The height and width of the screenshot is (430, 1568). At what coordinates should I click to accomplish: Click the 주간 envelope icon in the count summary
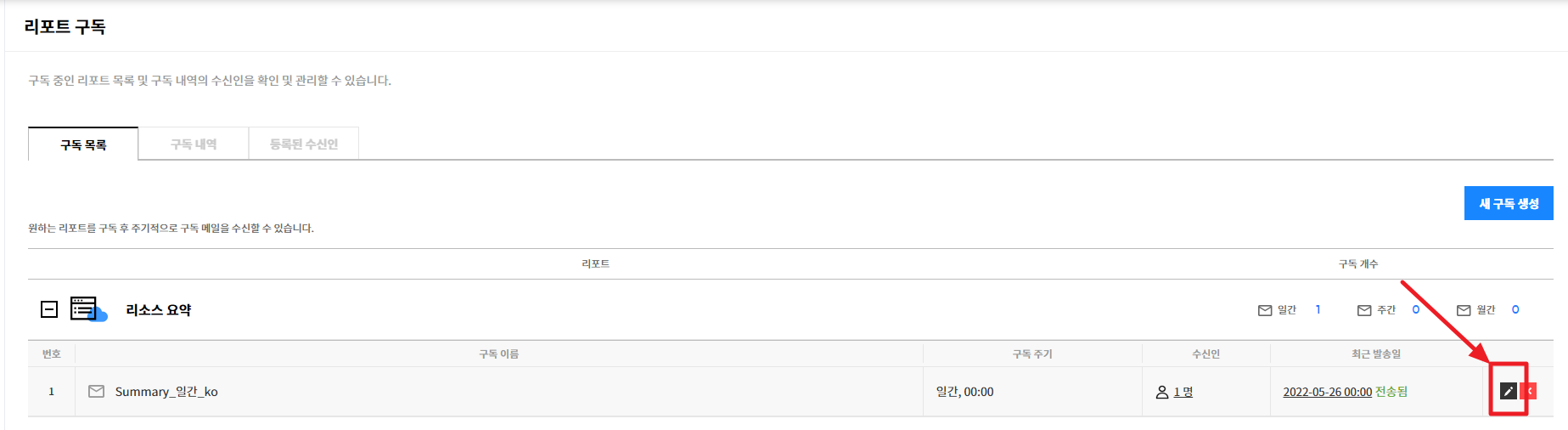coord(1364,310)
